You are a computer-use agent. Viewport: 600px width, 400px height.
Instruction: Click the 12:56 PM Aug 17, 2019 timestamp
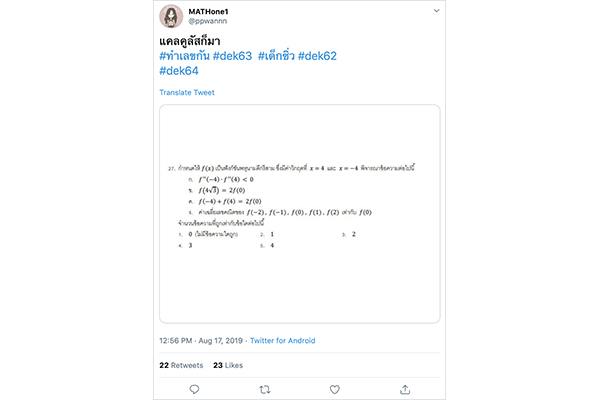(200, 341)
